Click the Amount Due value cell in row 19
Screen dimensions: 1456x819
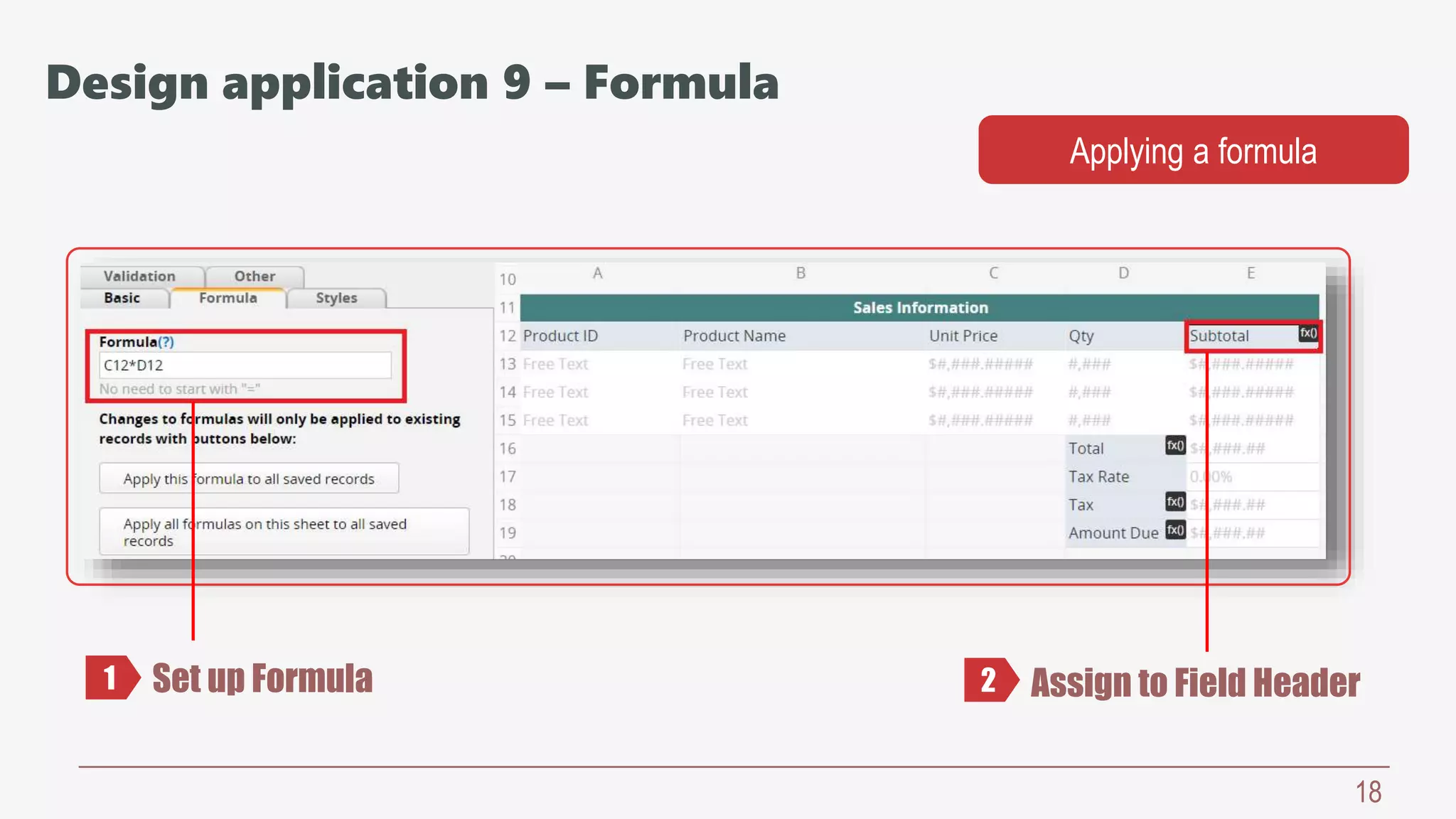pyautogui.click(x=1253, y=533)
